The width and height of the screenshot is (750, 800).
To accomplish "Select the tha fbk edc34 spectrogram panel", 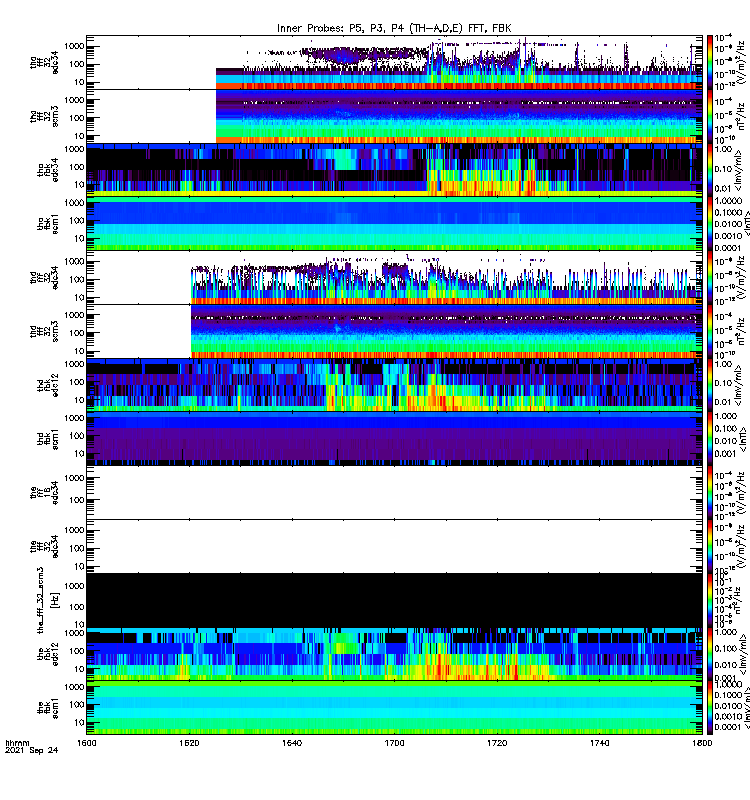I will tap(394, 170).
